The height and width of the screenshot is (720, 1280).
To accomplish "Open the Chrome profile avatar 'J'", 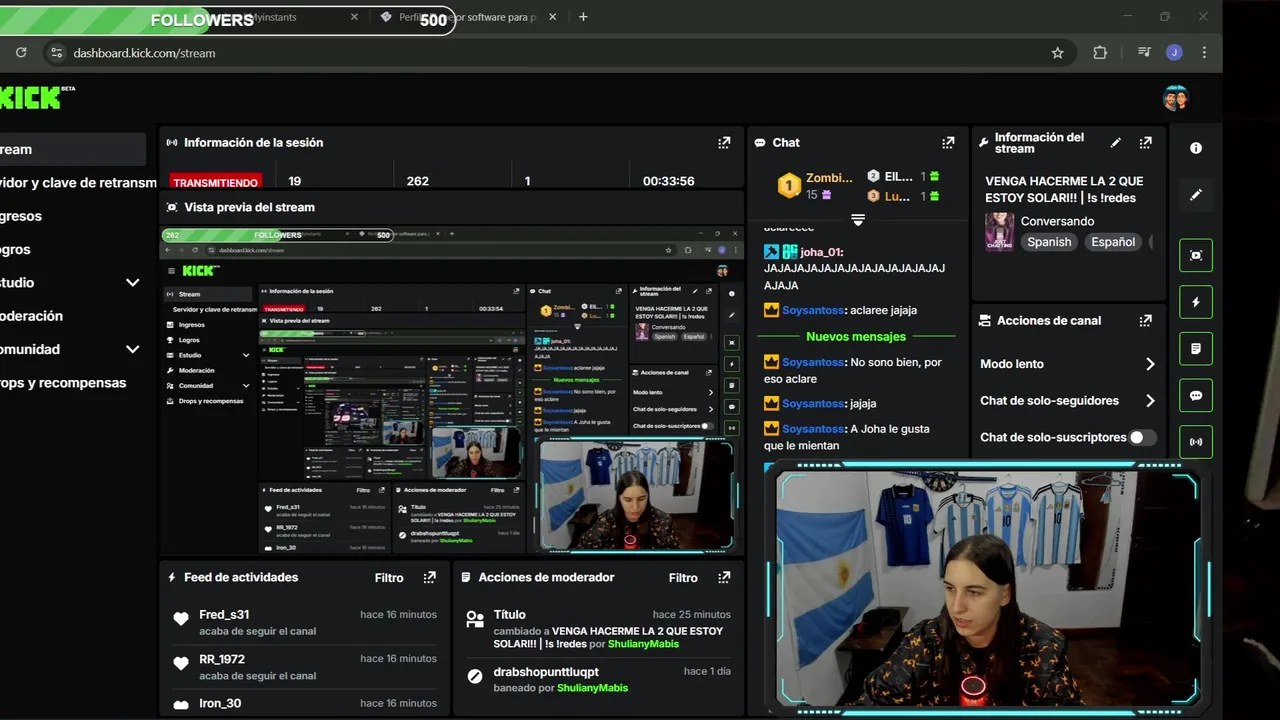I will (x=1174, y=53).
